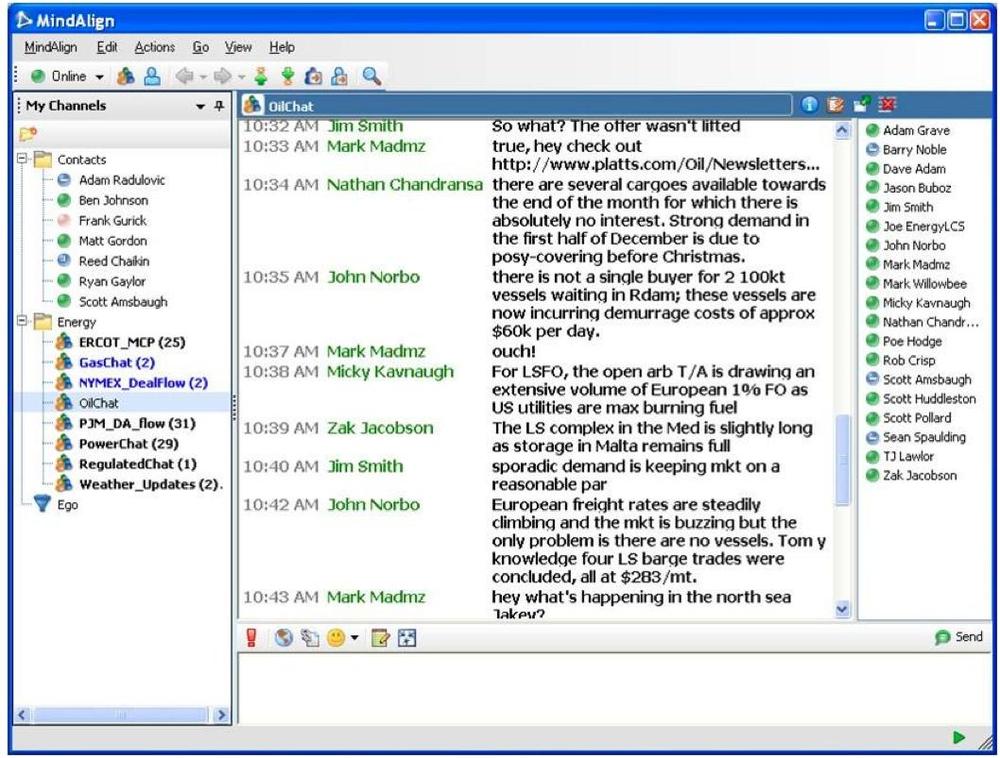Image resolution: width=1000 pixels, height=758 pixels.
Task: Collapse the Energy folder
Action: point(22,321)
